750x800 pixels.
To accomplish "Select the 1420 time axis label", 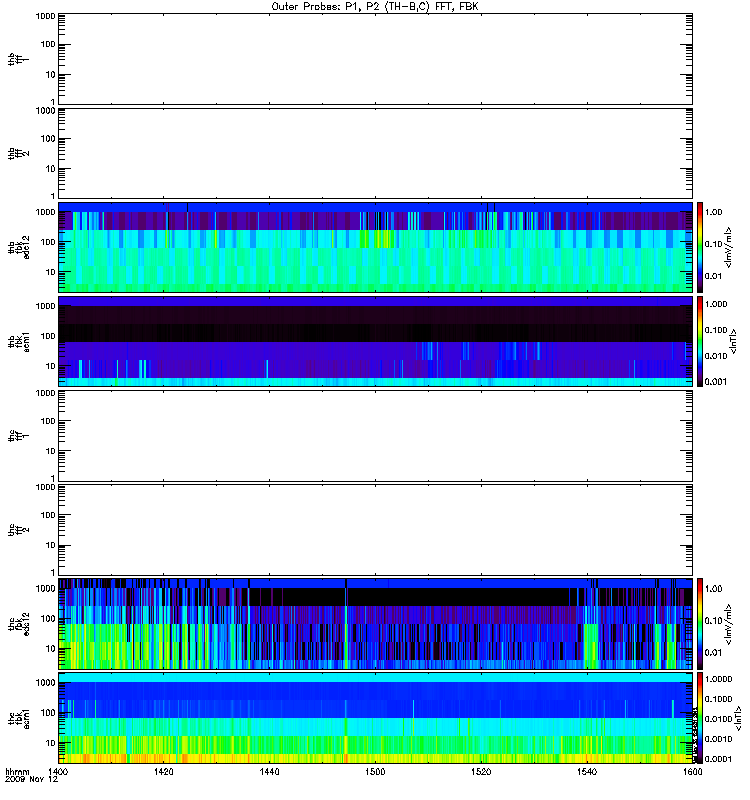I will [x=163, y=771].
